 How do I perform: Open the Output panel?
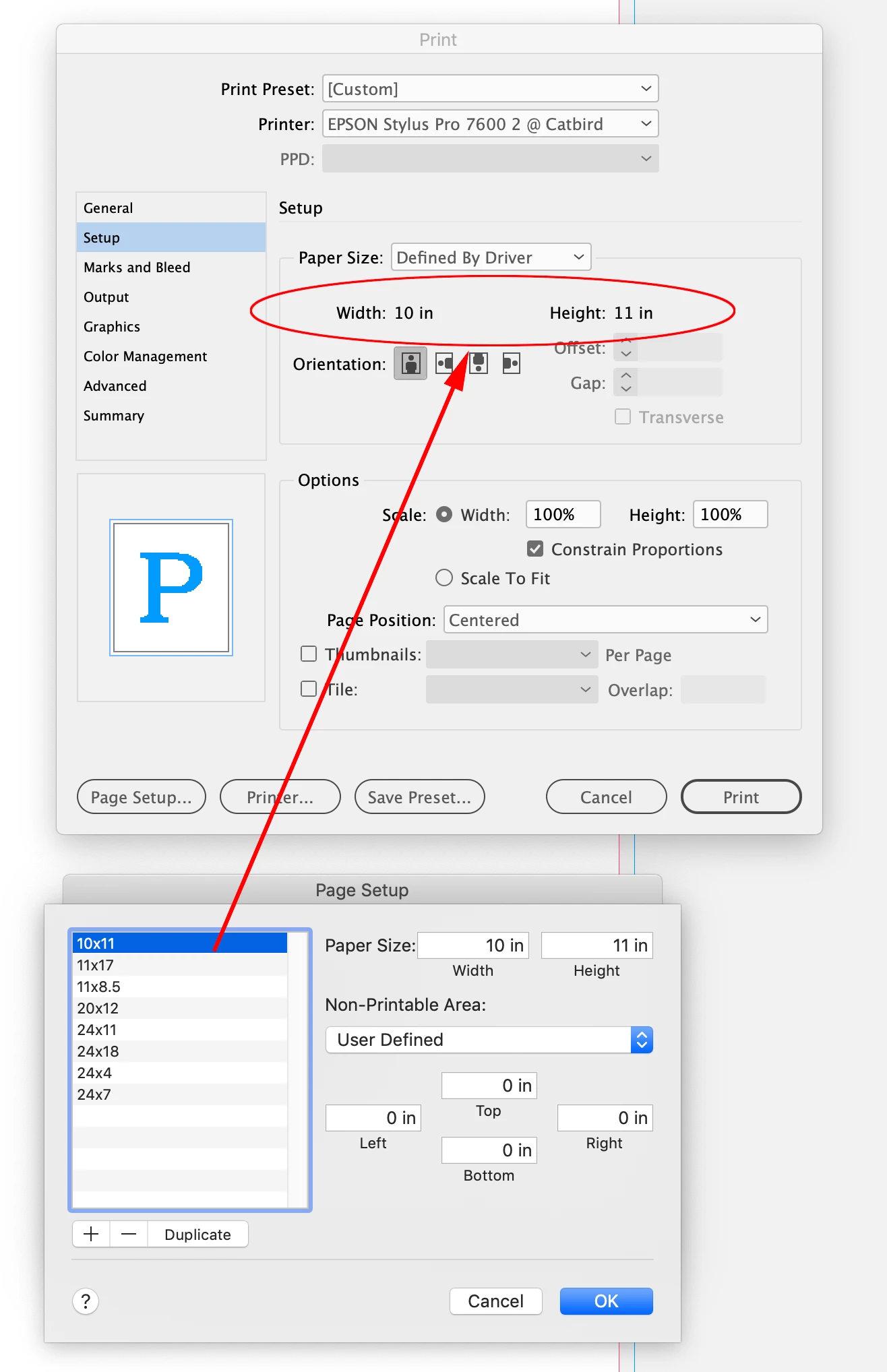point(171,297)
